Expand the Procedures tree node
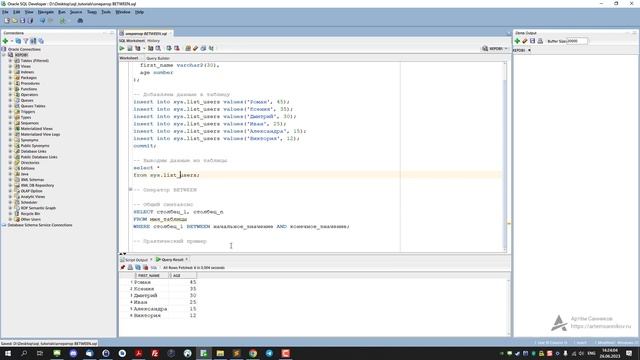 (x=10, y=83)
